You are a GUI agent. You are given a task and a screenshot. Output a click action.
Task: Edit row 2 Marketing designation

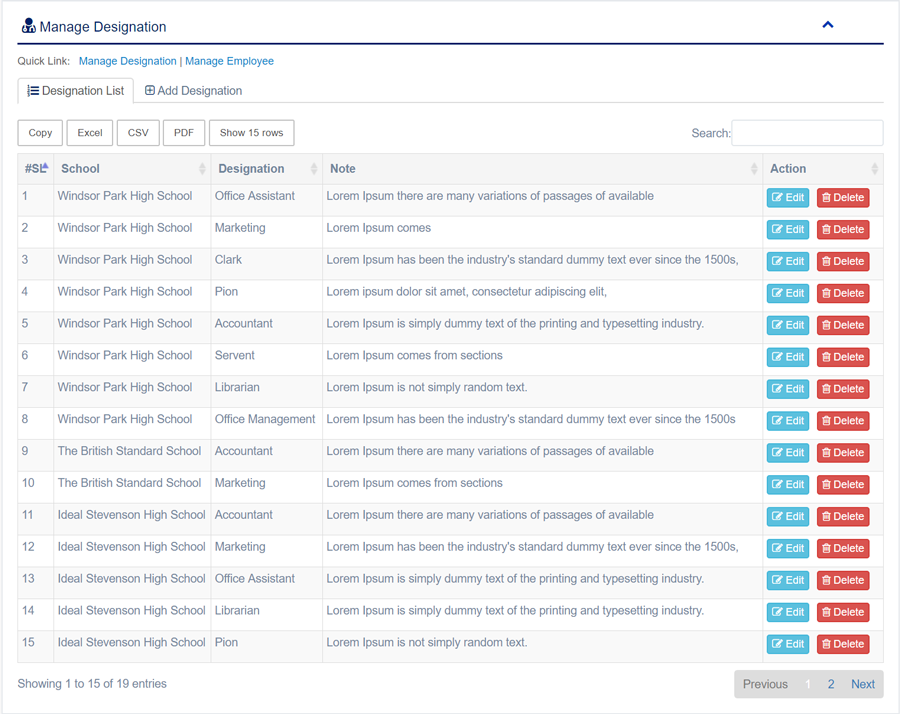pos(788,230)
